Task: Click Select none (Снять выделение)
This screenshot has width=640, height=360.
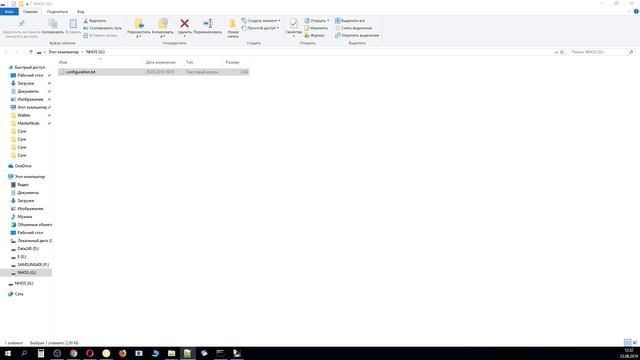Action: [x=353, y=28]
